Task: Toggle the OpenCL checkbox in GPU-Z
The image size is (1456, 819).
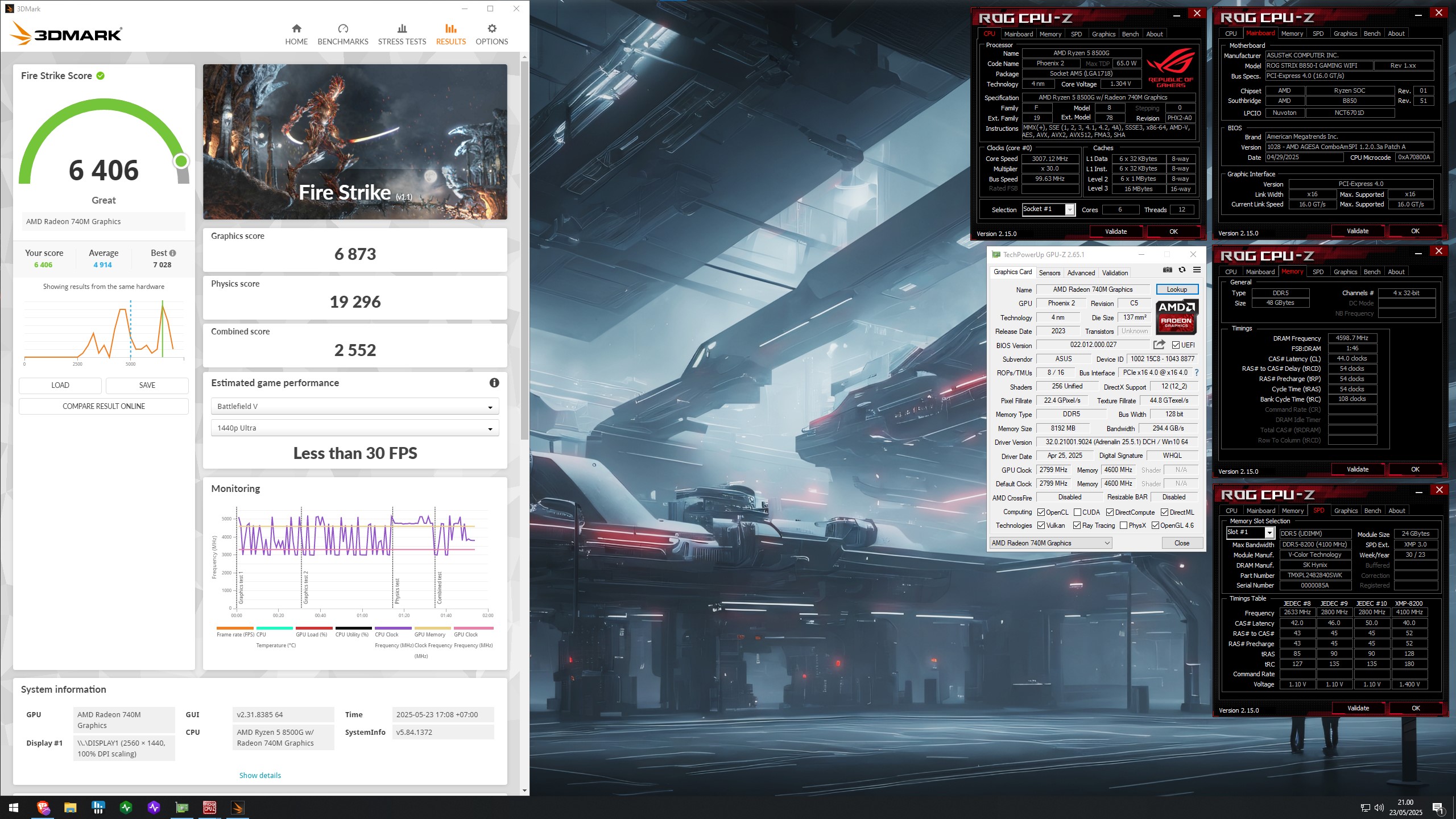Action: (x=1041, y=512)
